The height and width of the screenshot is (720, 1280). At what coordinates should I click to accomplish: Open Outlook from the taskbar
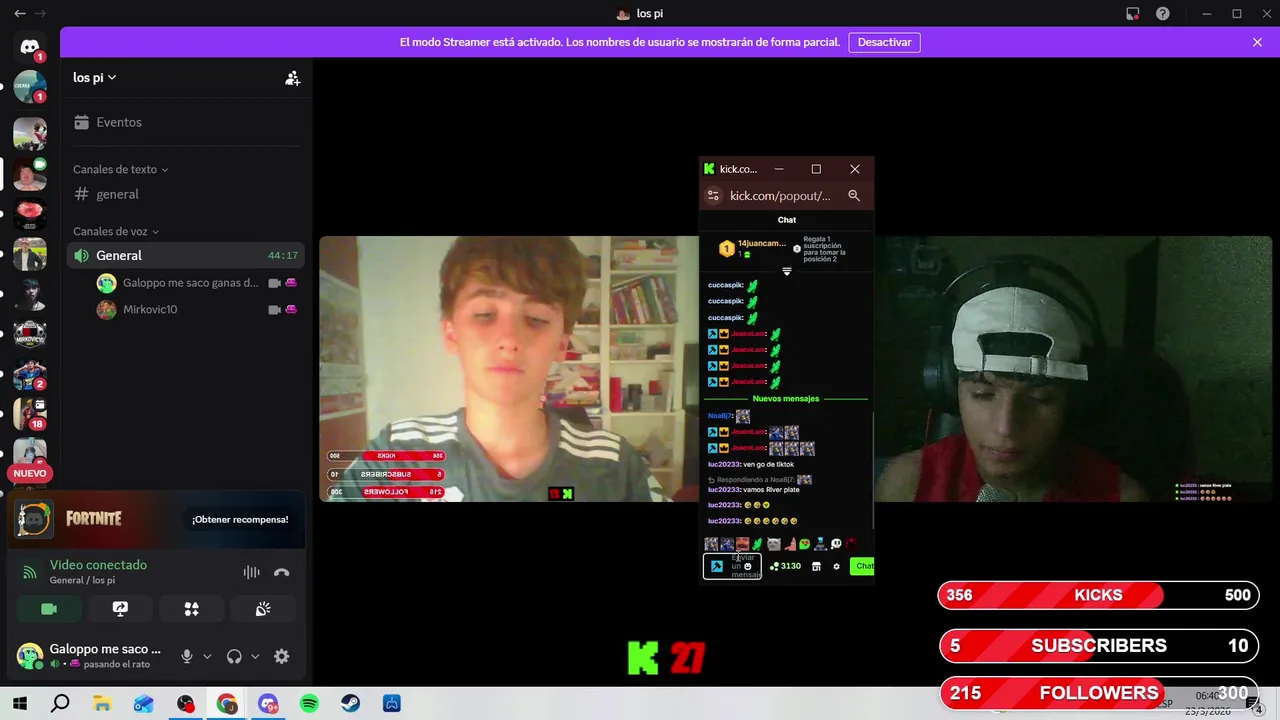pos(143,704)
